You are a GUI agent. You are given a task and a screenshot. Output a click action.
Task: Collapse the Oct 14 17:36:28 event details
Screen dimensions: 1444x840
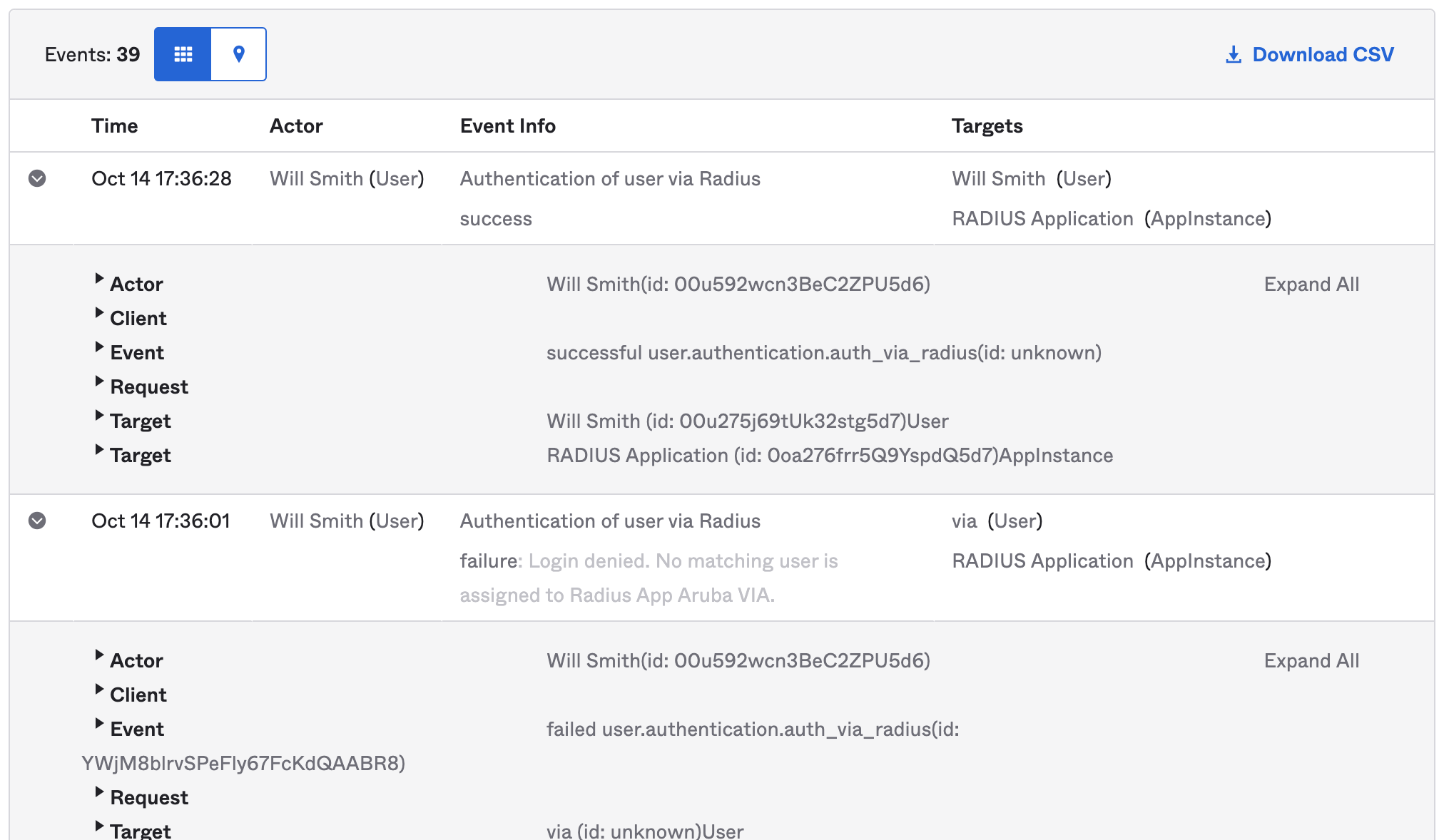pos(37,178)
